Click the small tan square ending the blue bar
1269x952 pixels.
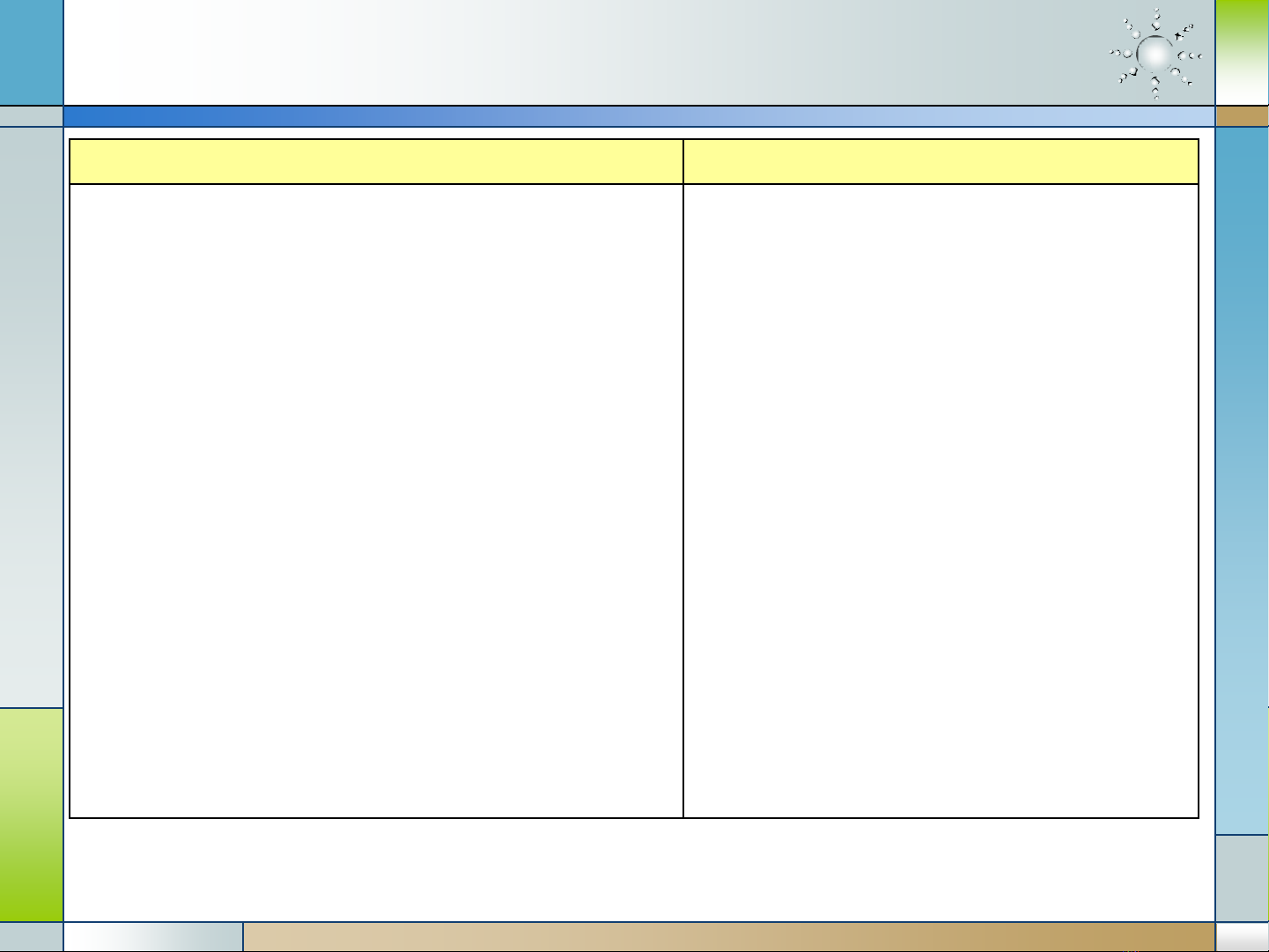point(1242,116)
